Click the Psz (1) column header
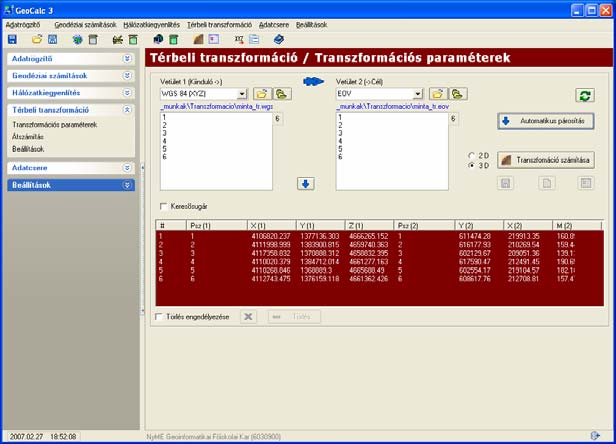Viewport: 616px width, 444px height. 216,226
